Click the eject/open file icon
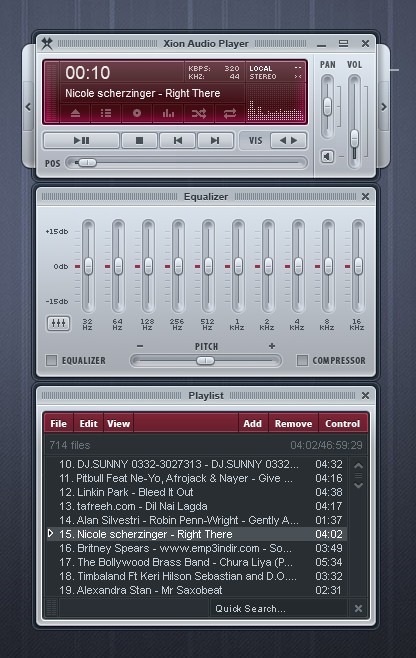 75,113
